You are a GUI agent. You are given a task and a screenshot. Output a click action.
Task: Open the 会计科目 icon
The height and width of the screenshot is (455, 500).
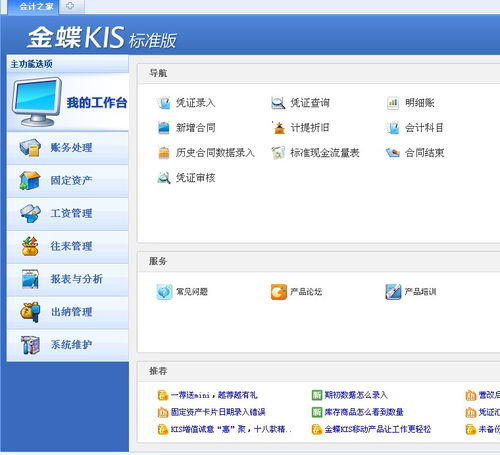click(393, 128)
